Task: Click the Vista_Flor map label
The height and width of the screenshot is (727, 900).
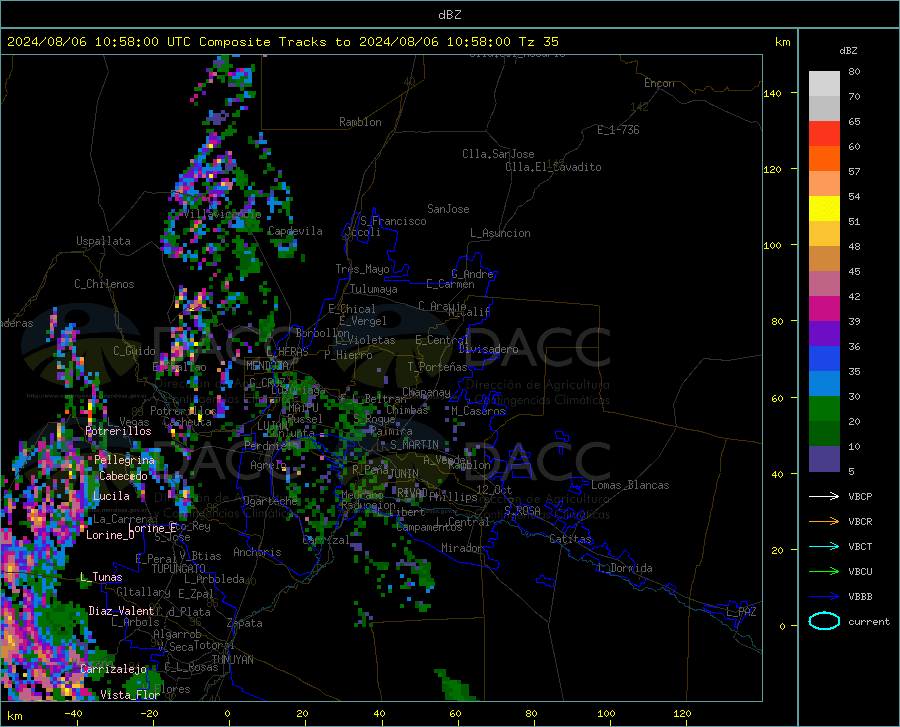Action: 130,695
